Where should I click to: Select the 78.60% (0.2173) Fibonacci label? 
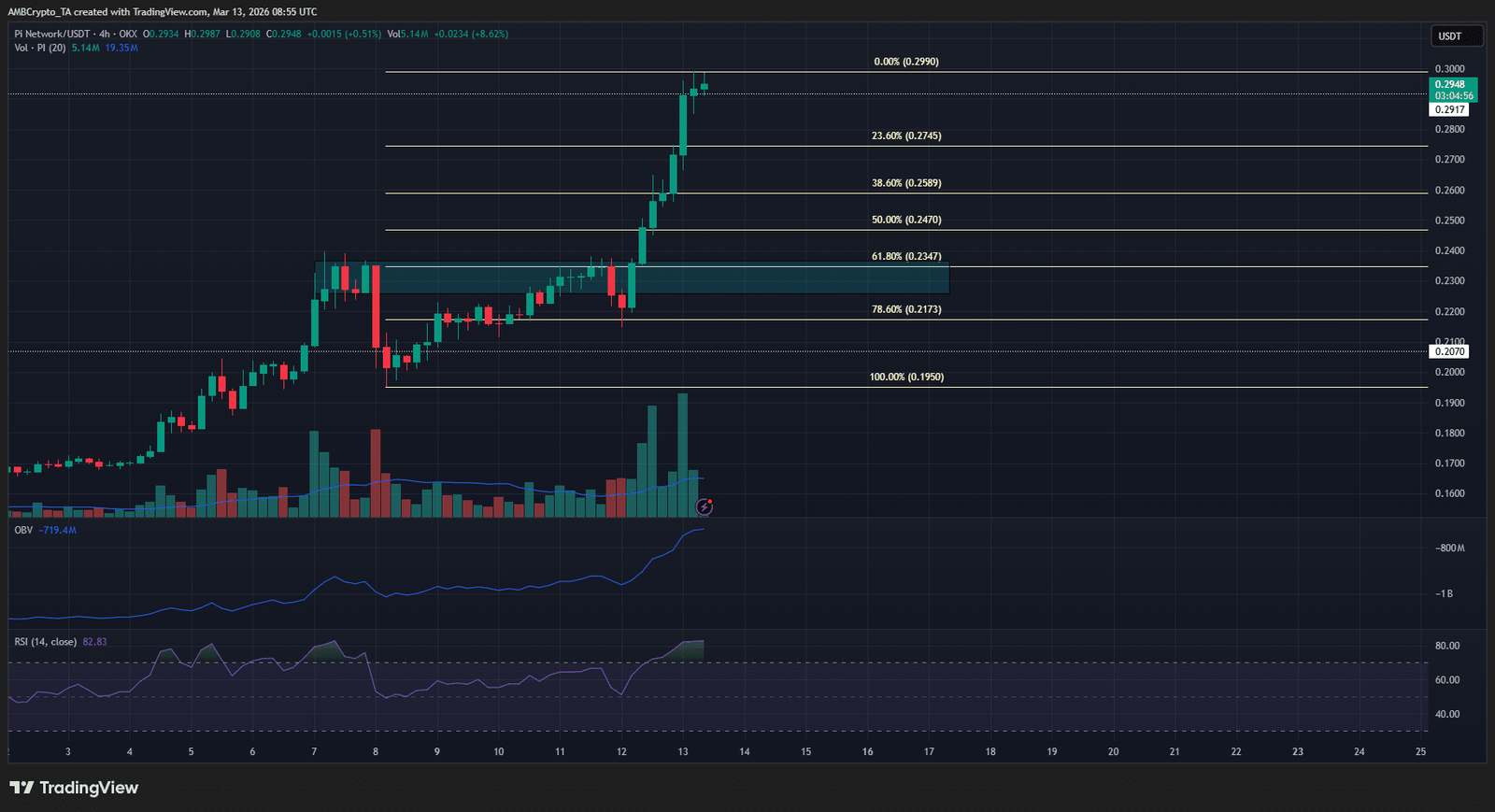pyautogui.click(x=905, y=309)
